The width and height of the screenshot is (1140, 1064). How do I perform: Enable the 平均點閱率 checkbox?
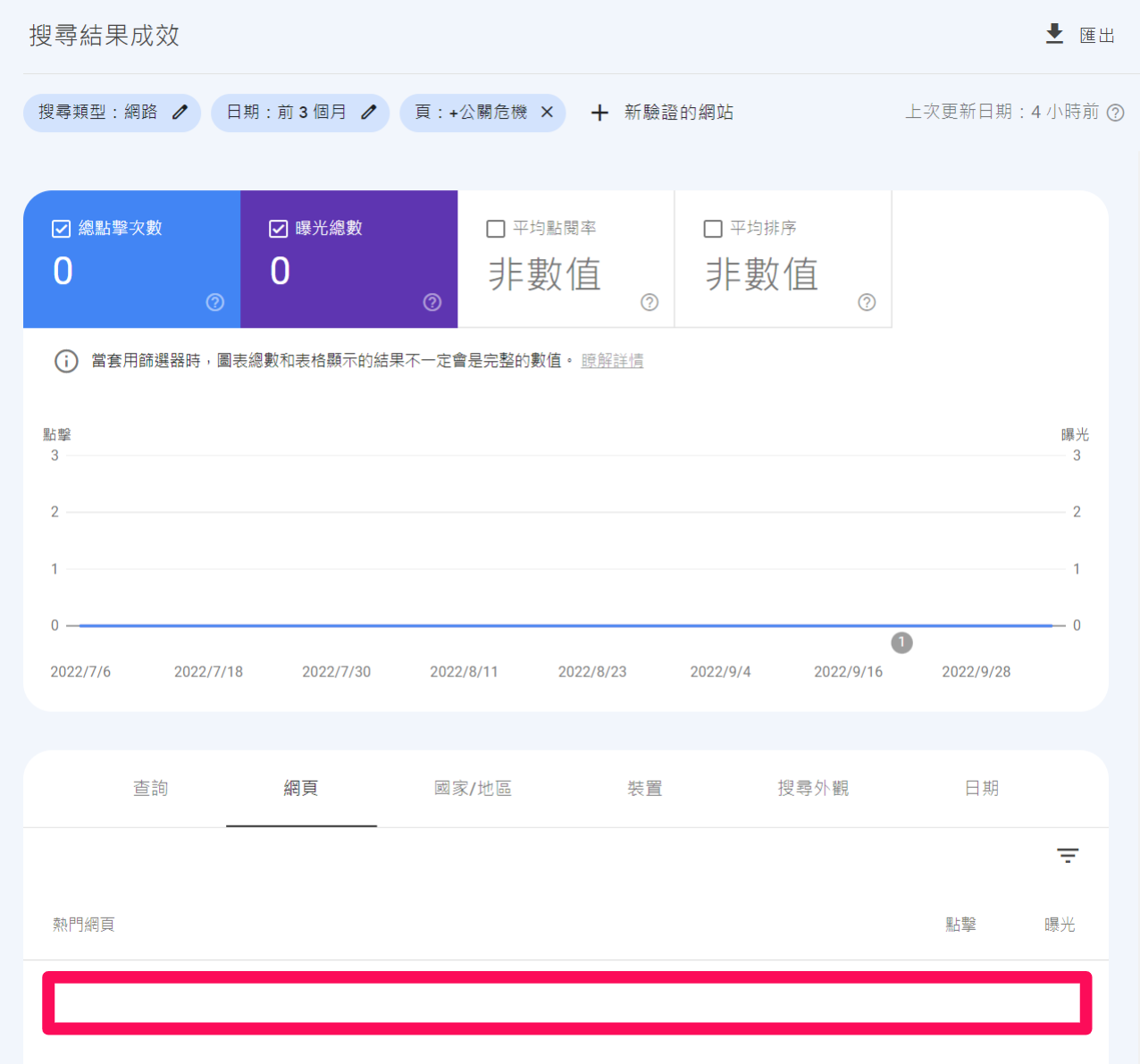496,229
